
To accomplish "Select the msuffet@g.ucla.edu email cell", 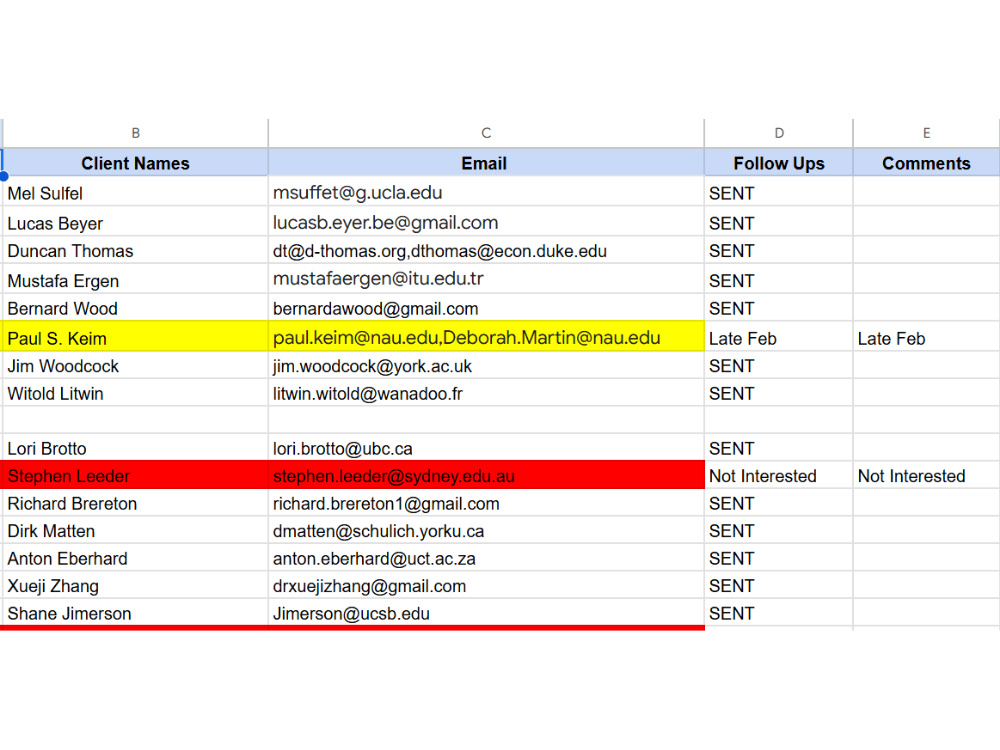I will 486,191.
